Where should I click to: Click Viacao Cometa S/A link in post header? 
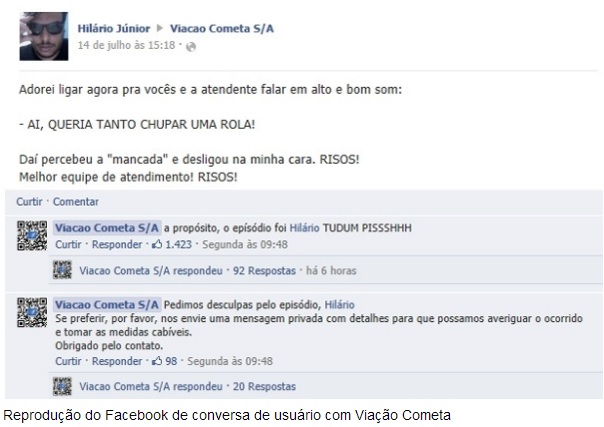point(222,28)
